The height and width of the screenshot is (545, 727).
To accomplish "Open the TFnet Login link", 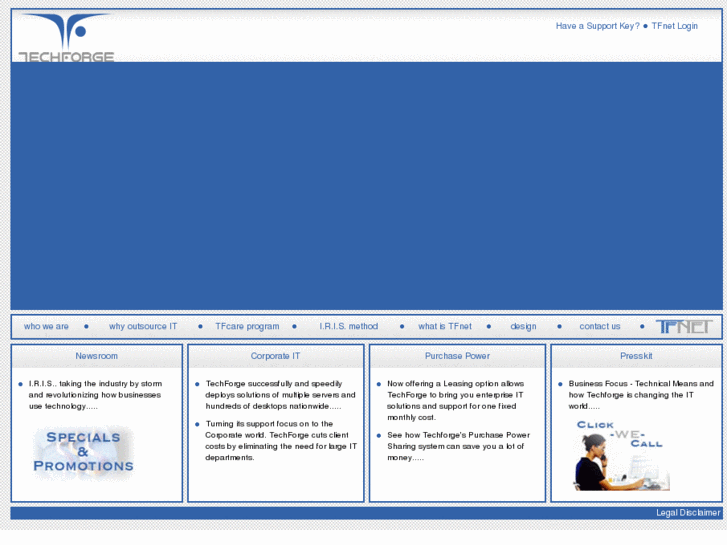I will (675, 26).
